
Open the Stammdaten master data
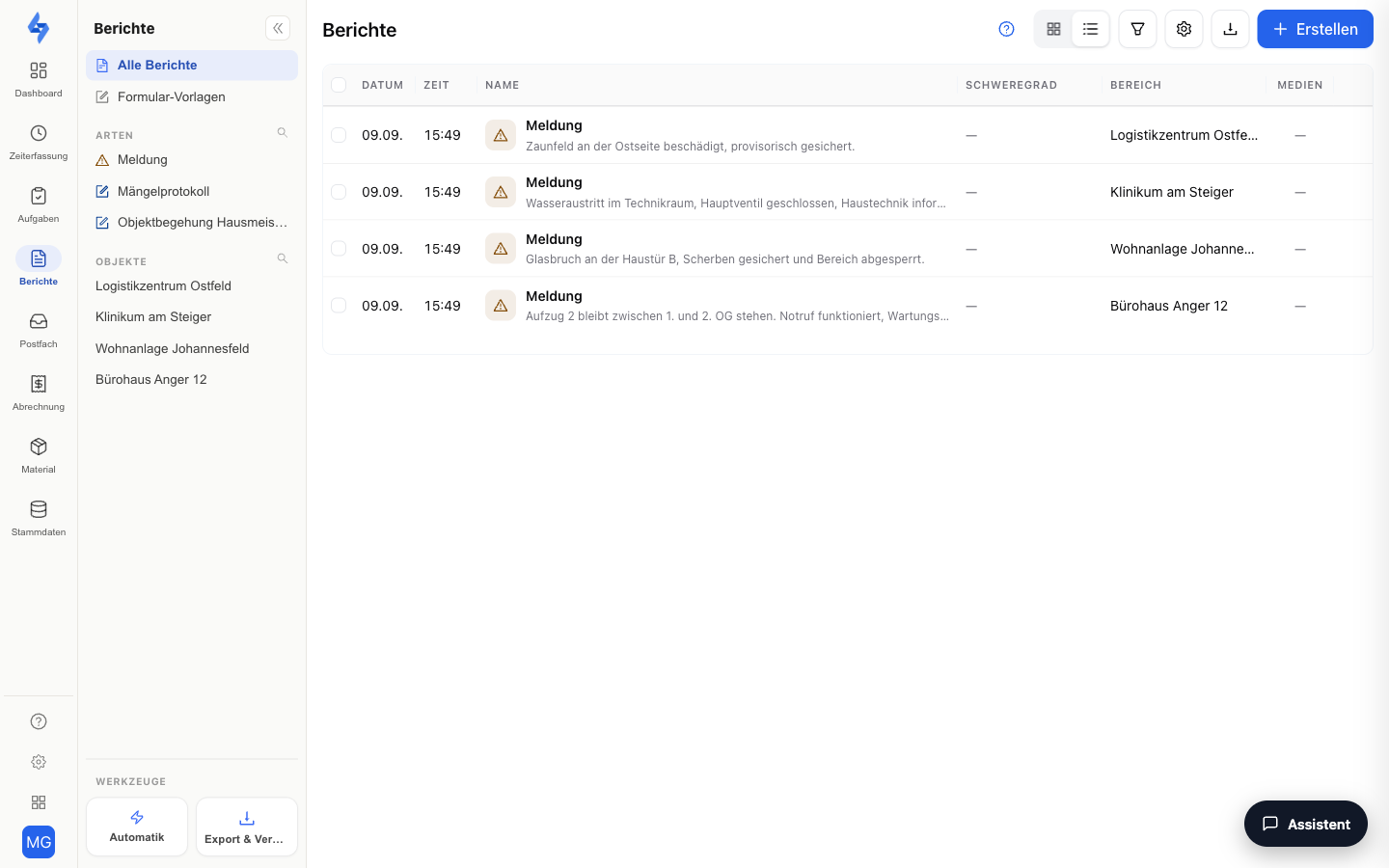pos(39,518)
